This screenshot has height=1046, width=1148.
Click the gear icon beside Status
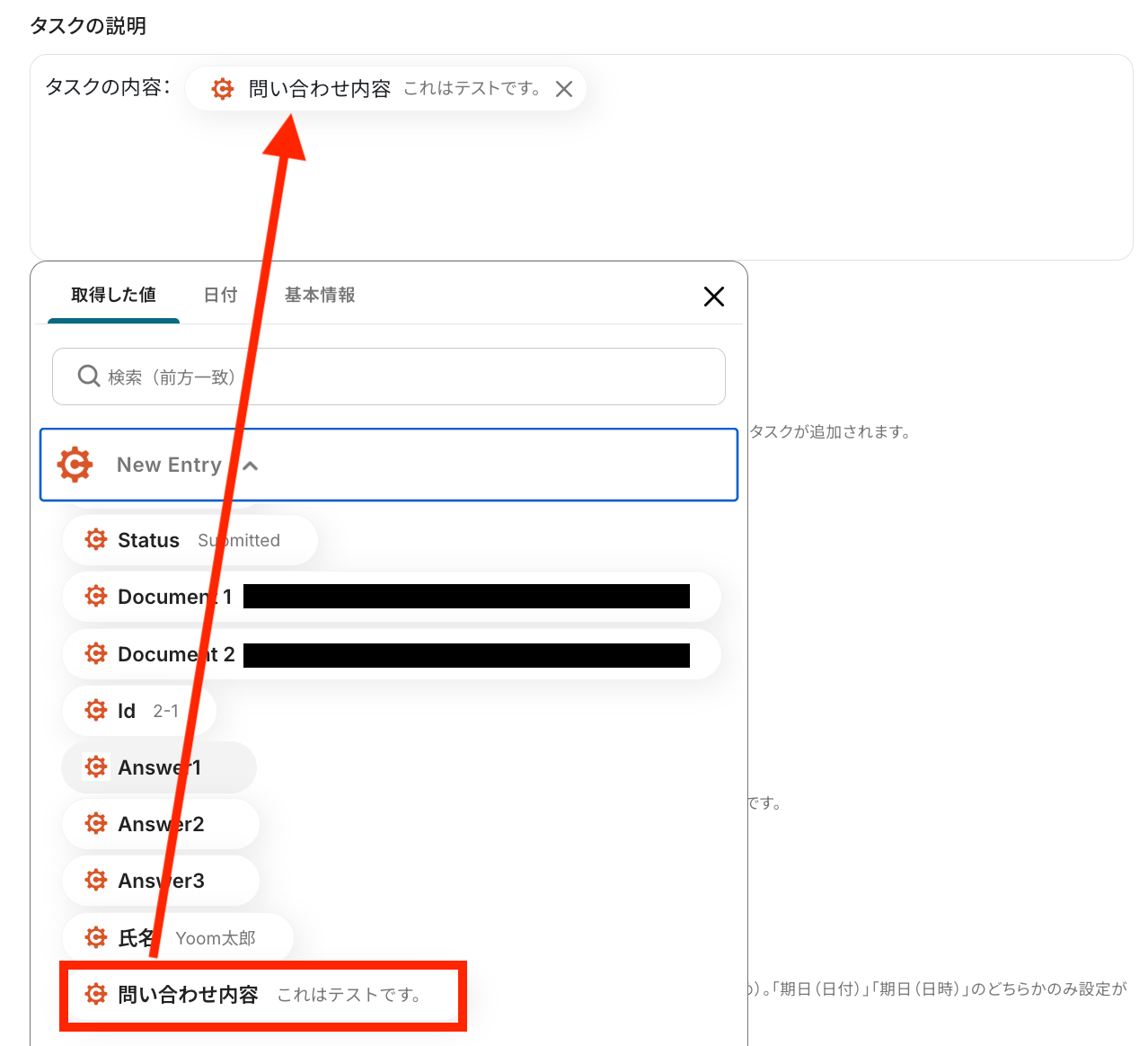96,539
